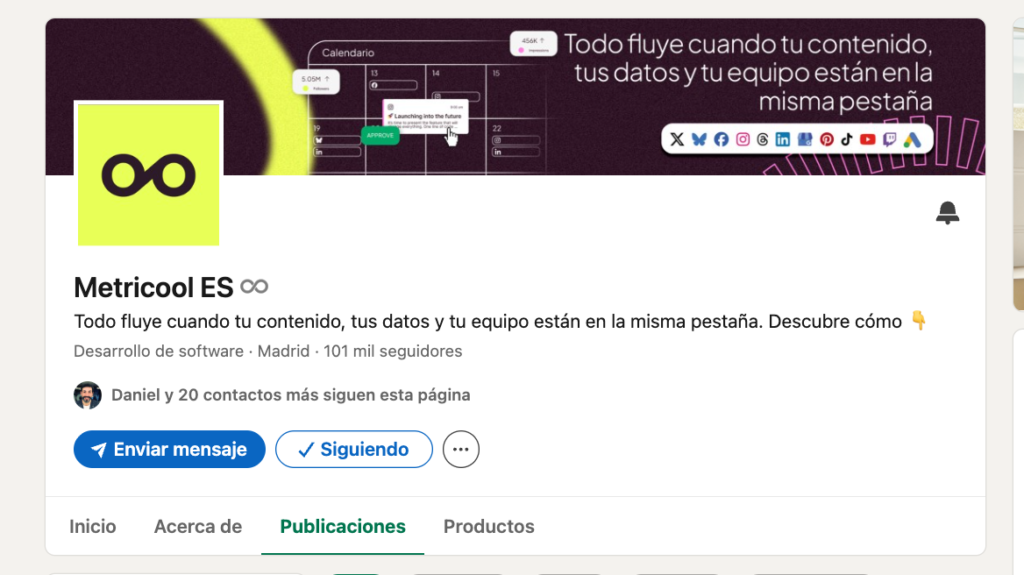Switch to the Inicio tab
The width and height of the screenshot is (1024, 575).
[x=93, y=526]
